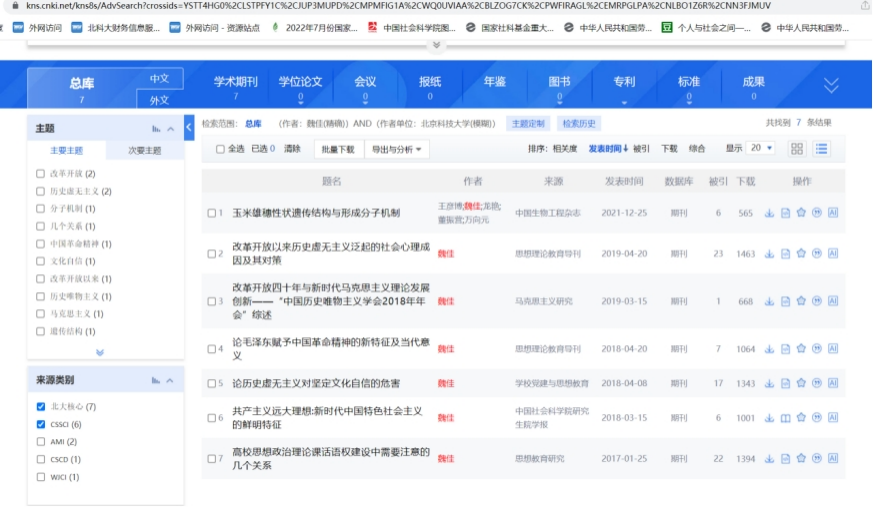Screen dimensions: 874x507
Task: Check the 全选 select-all checkbox
Action: coord(221,149)
